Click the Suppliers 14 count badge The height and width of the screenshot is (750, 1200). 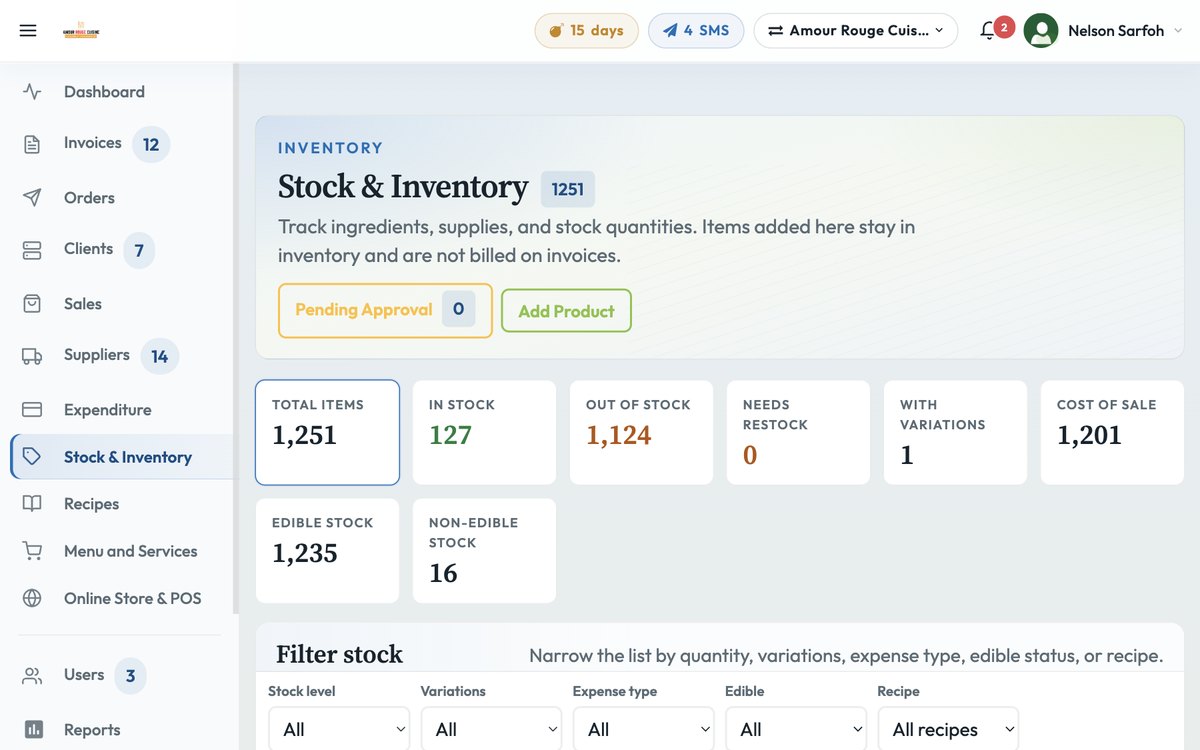(160, 356)
